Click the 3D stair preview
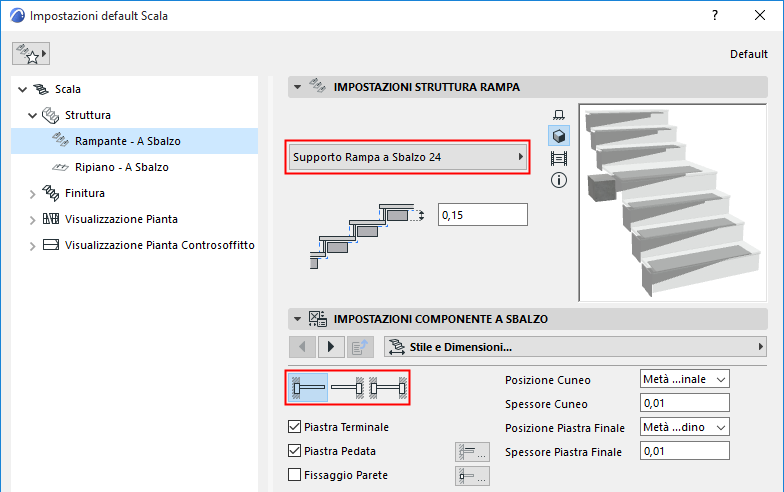The image size is (784, 492). pyautogui.click(x=672, y=202)
